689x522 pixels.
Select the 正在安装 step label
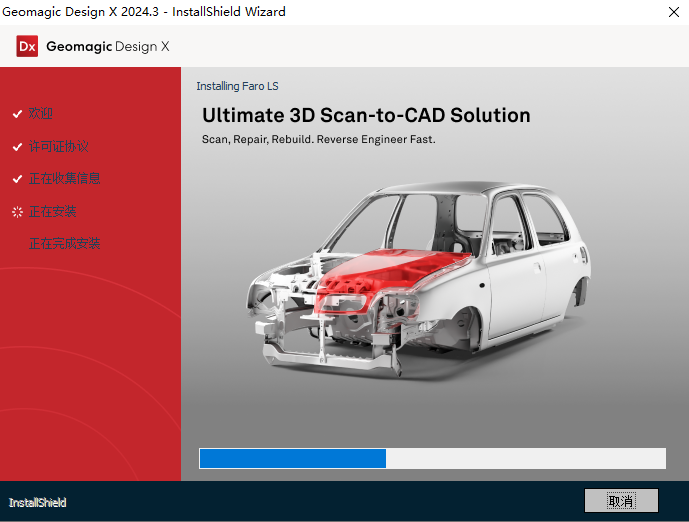[x=52, y=211]
